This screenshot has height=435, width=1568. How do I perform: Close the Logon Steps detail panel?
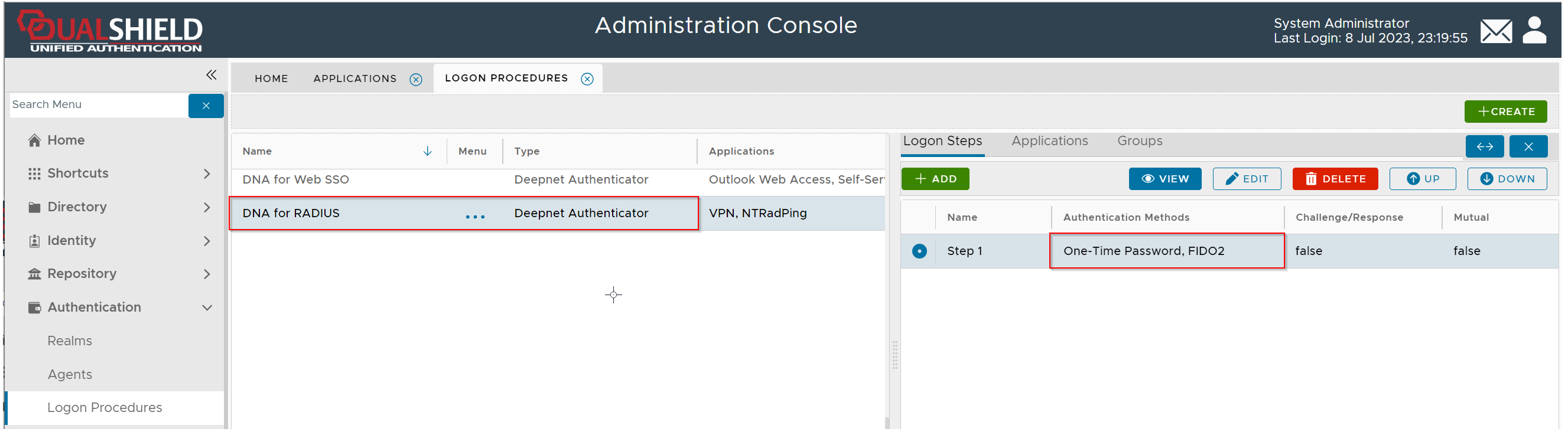click(x=1528, y=146)
